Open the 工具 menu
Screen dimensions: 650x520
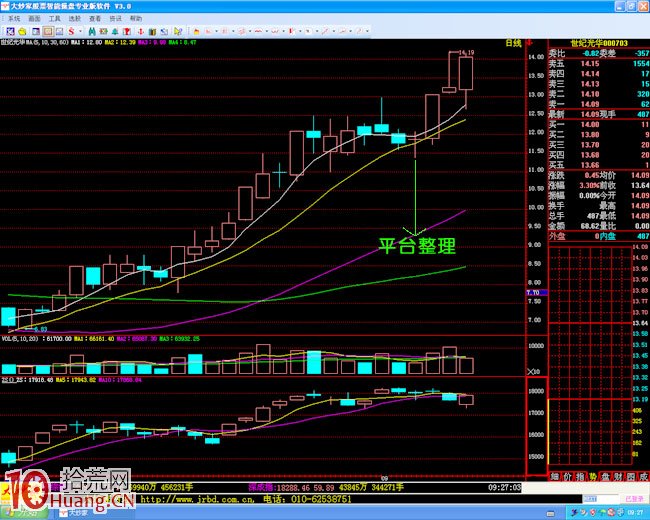(x=55, y=19)
